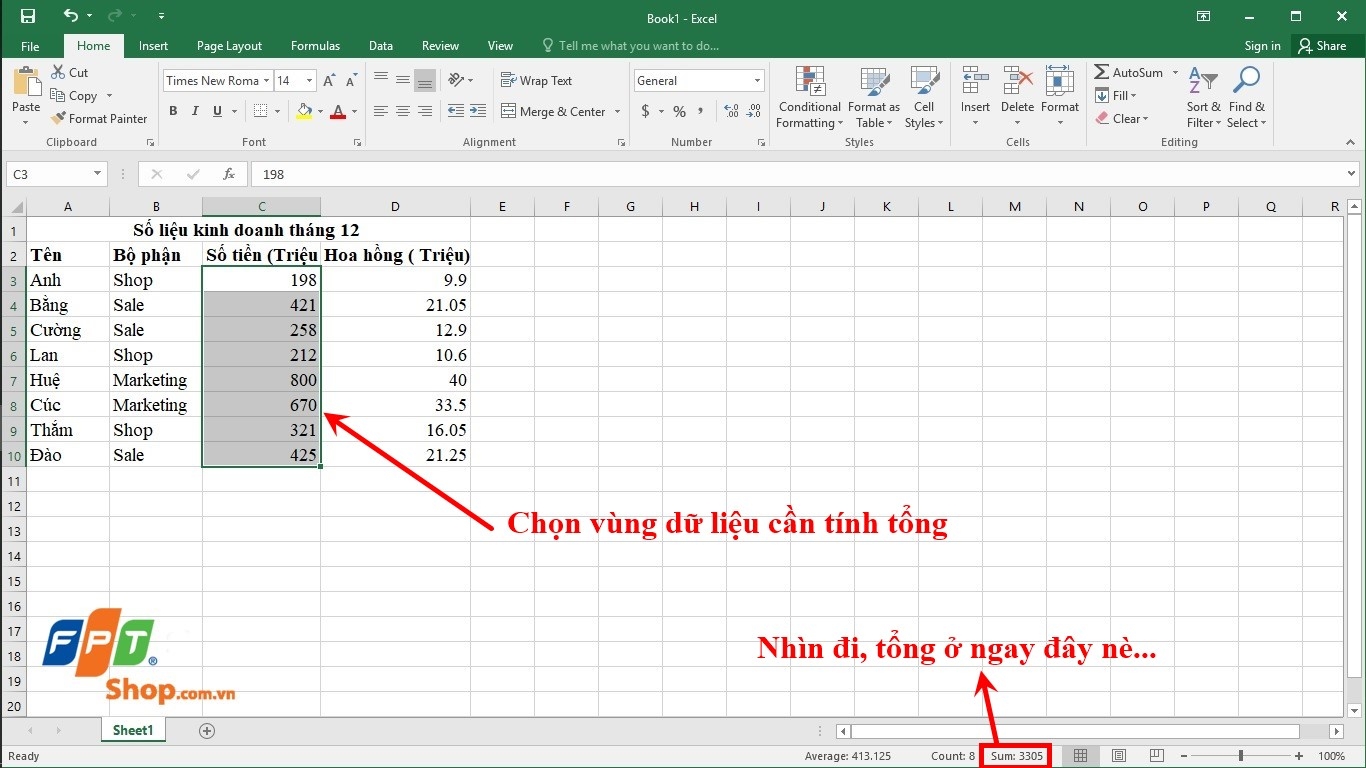
Task: Click the Name Box showing C3
Action: click(x=56, y=174)
